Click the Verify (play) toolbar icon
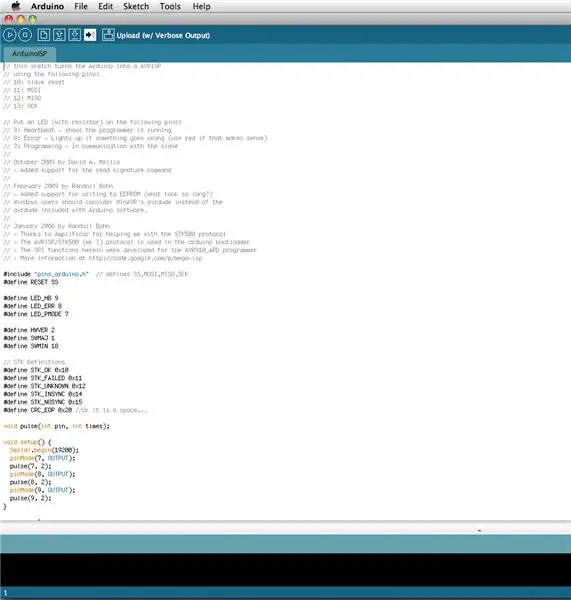This screenshot has width=571, height=600. click(x=10, y=35)
